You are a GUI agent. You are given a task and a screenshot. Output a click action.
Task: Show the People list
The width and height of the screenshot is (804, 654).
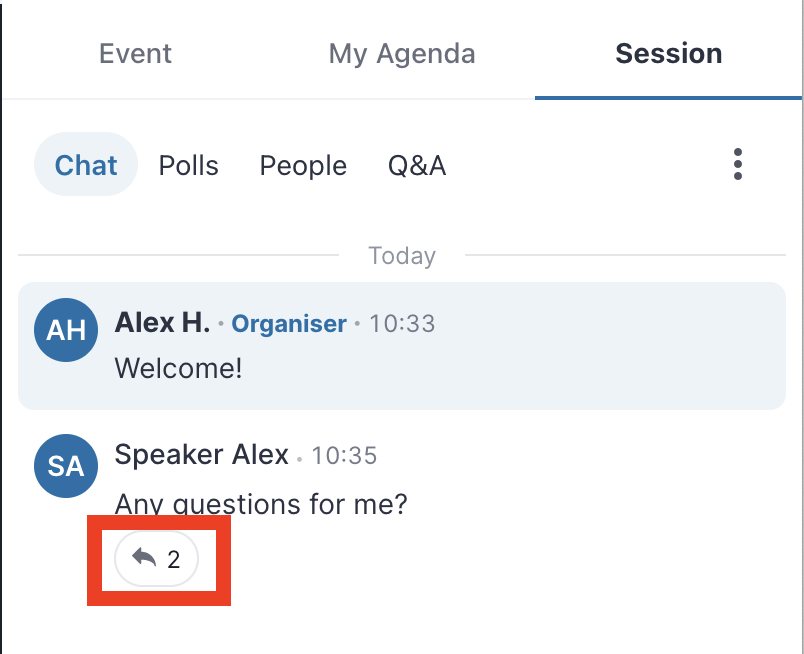pos(303,166)
